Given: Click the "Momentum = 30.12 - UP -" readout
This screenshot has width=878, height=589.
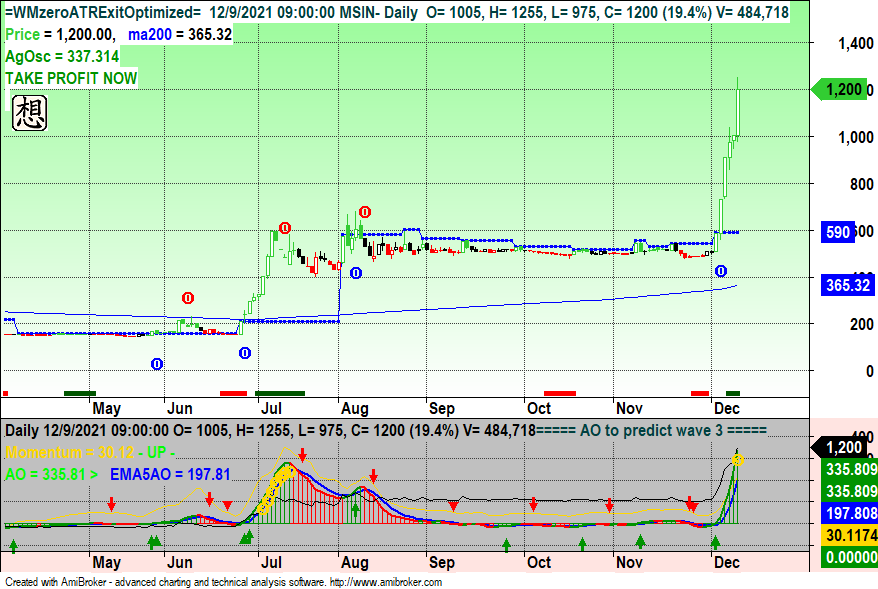Looking at the screenshot, I should (90, 452).
